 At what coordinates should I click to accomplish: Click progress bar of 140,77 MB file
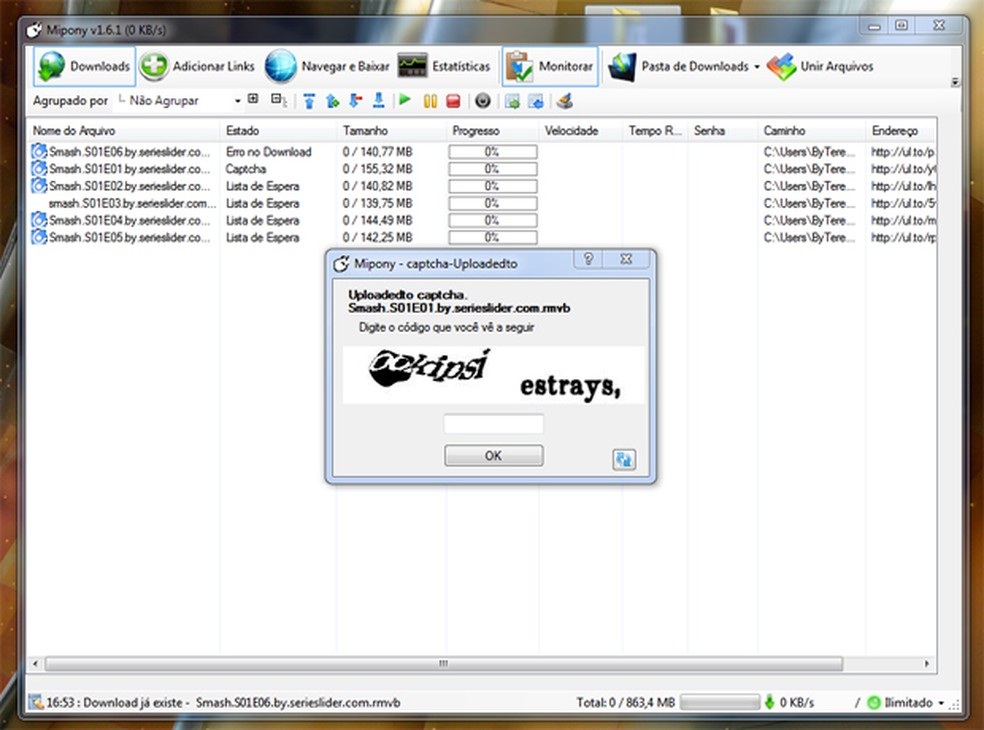(493, 152)
